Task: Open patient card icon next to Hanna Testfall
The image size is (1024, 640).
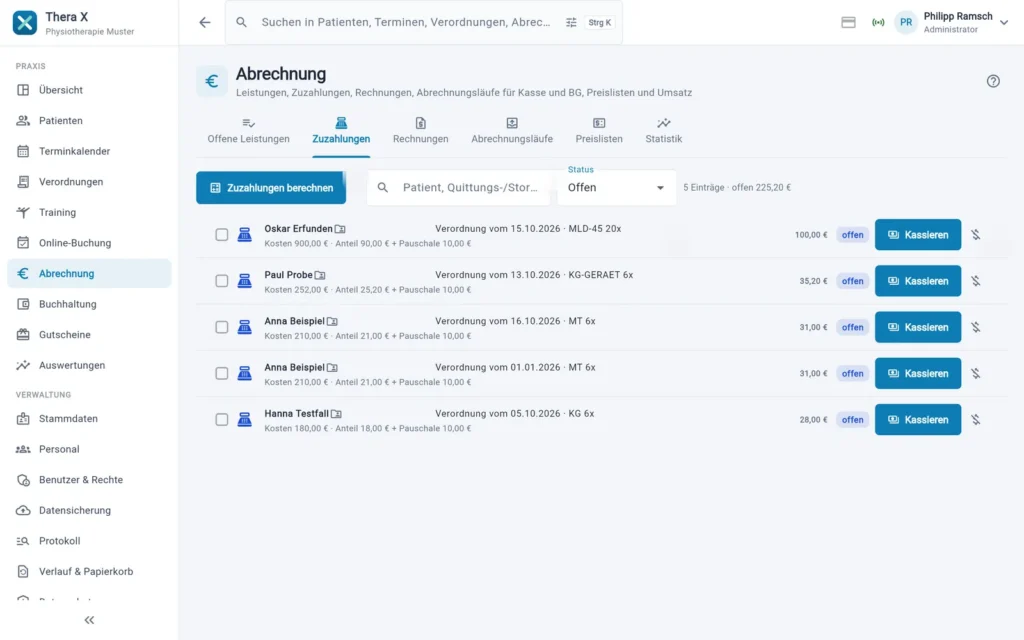Action: click(x=336, y=414)
